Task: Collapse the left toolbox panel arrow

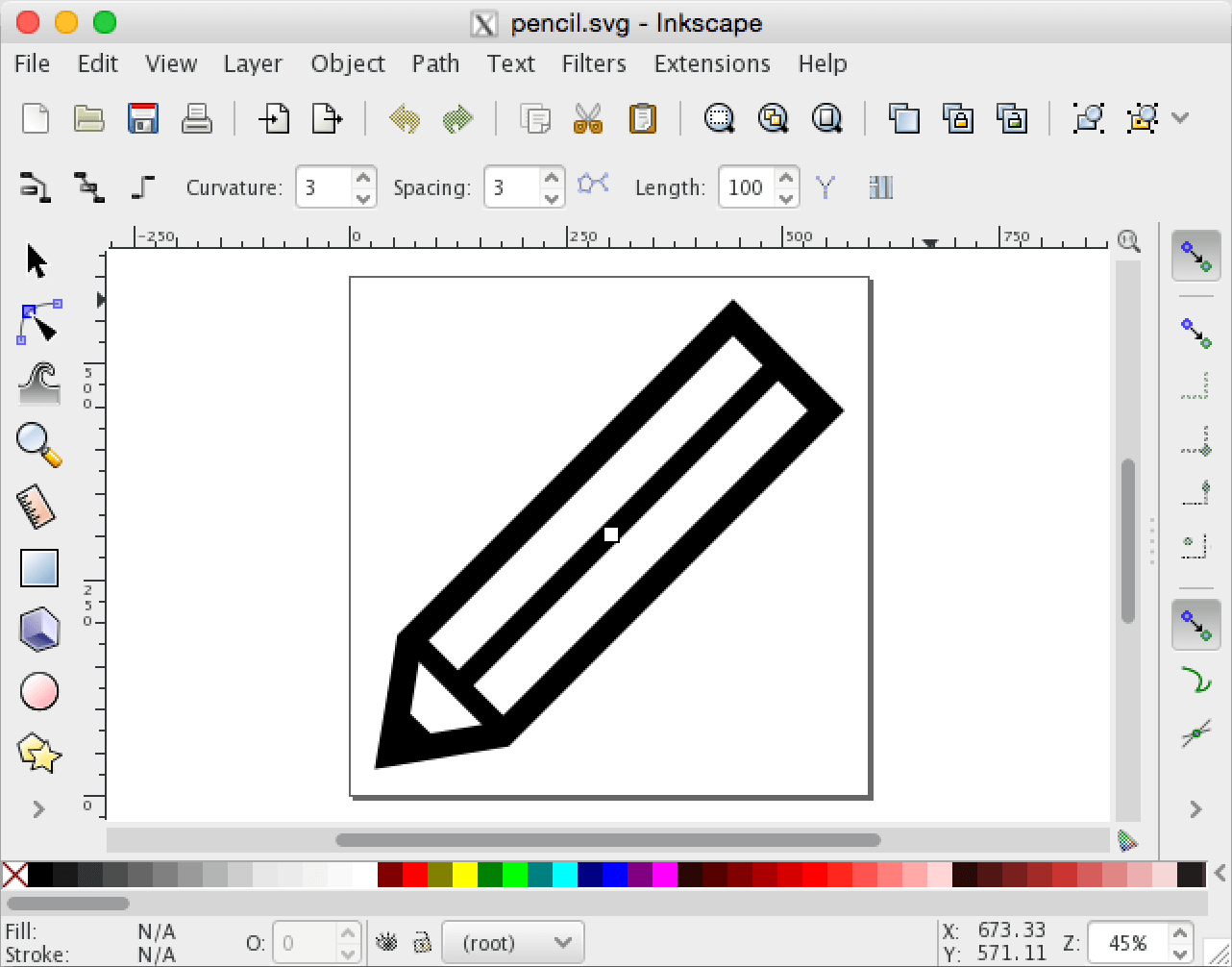Action: pos(37,808)
